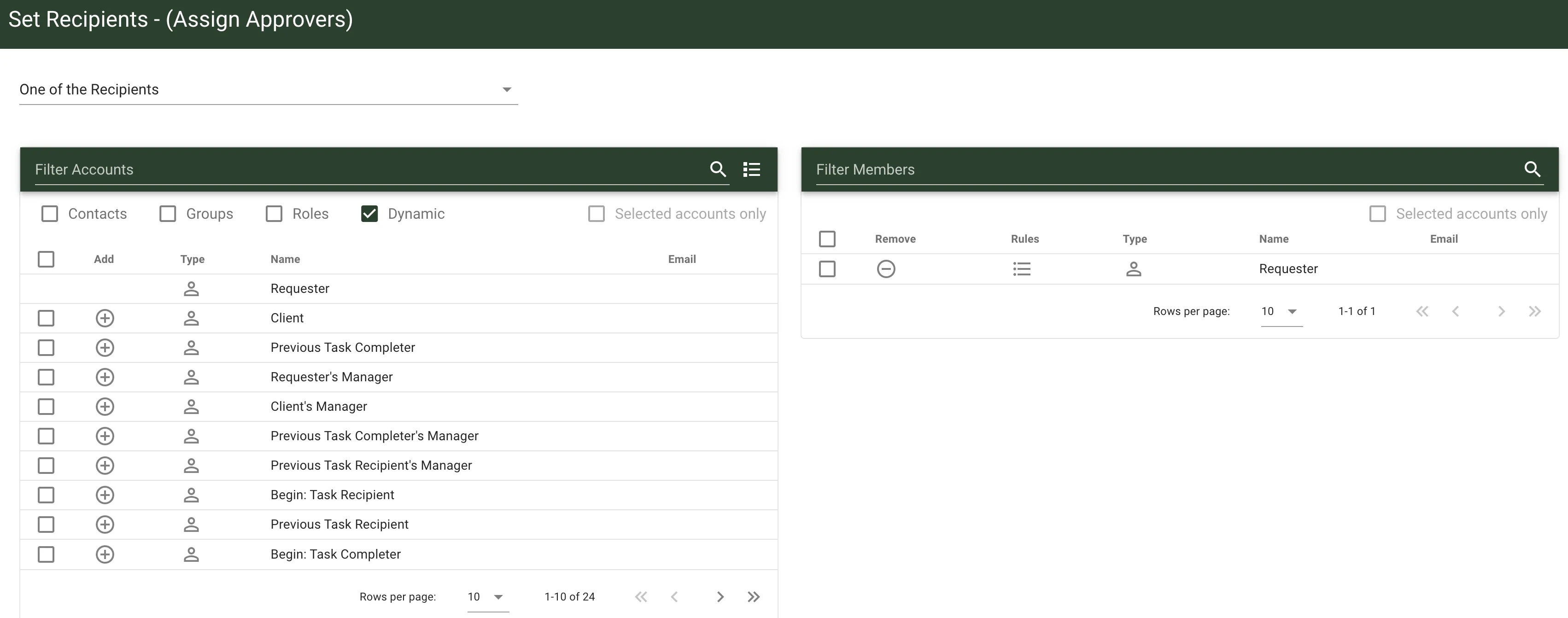Add Requester's Manager via plus icon

point(105,377)
